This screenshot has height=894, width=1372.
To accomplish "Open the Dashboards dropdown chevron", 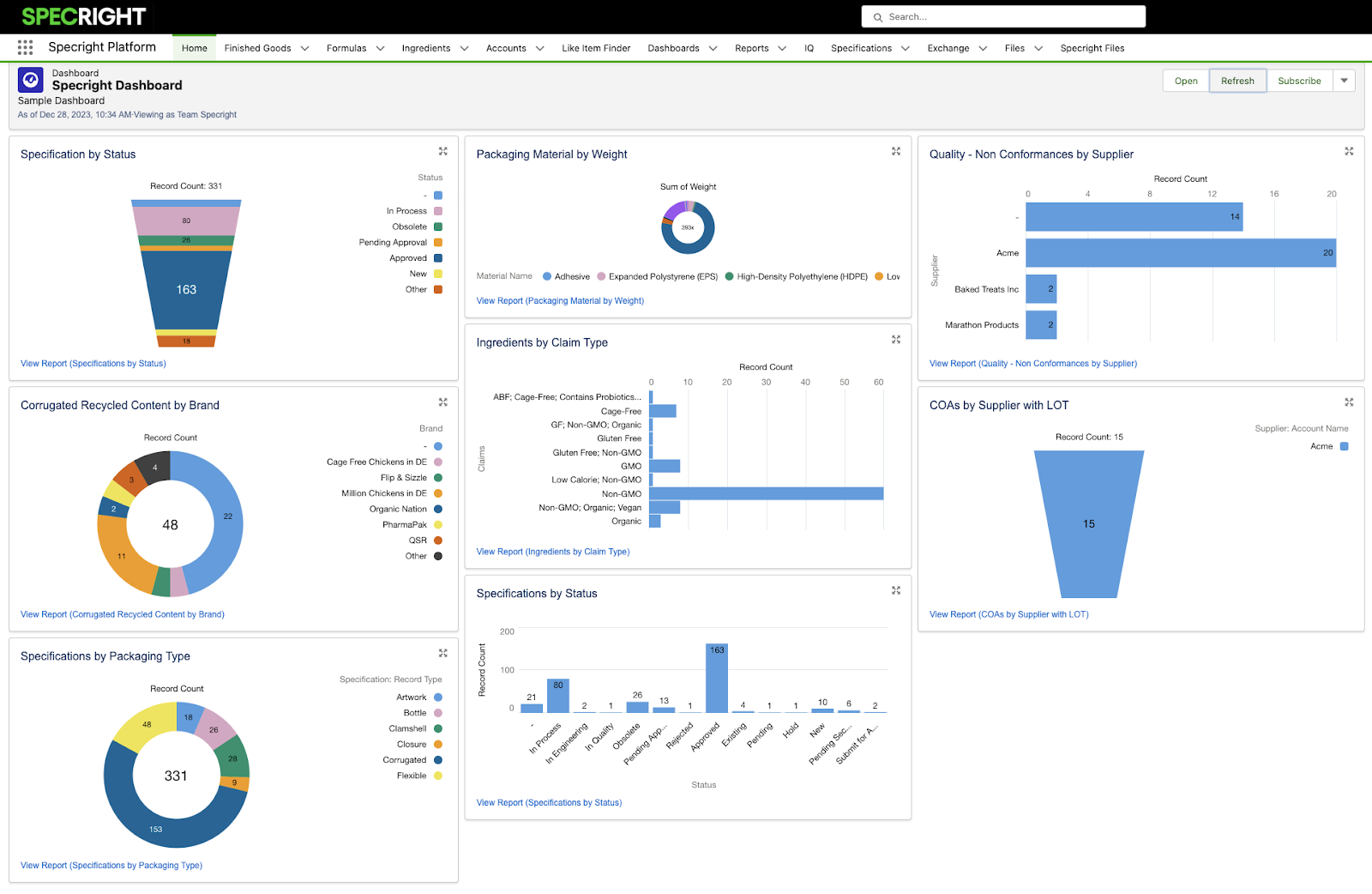I will (713, 48).
